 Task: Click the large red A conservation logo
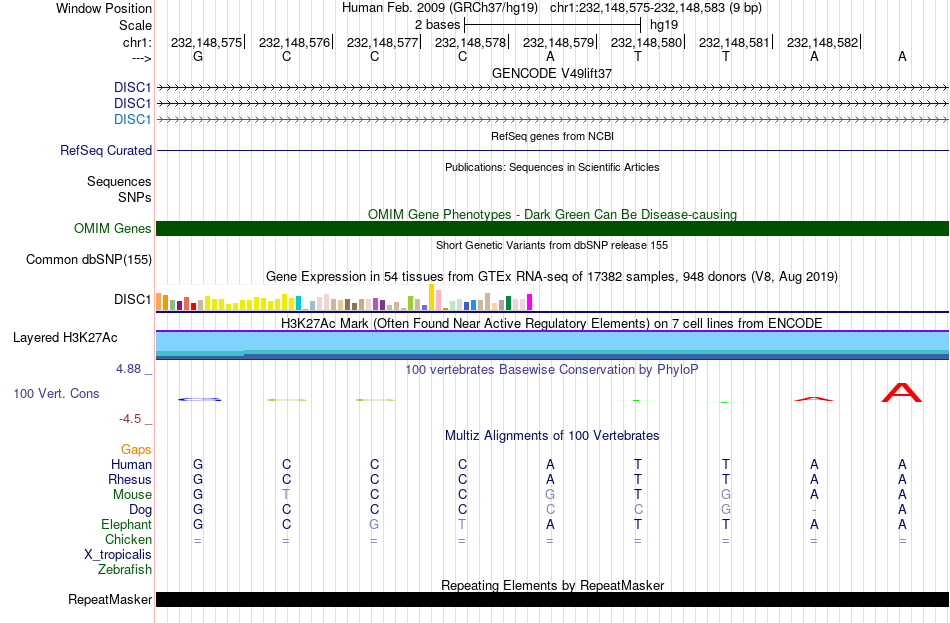pos(902,392)
